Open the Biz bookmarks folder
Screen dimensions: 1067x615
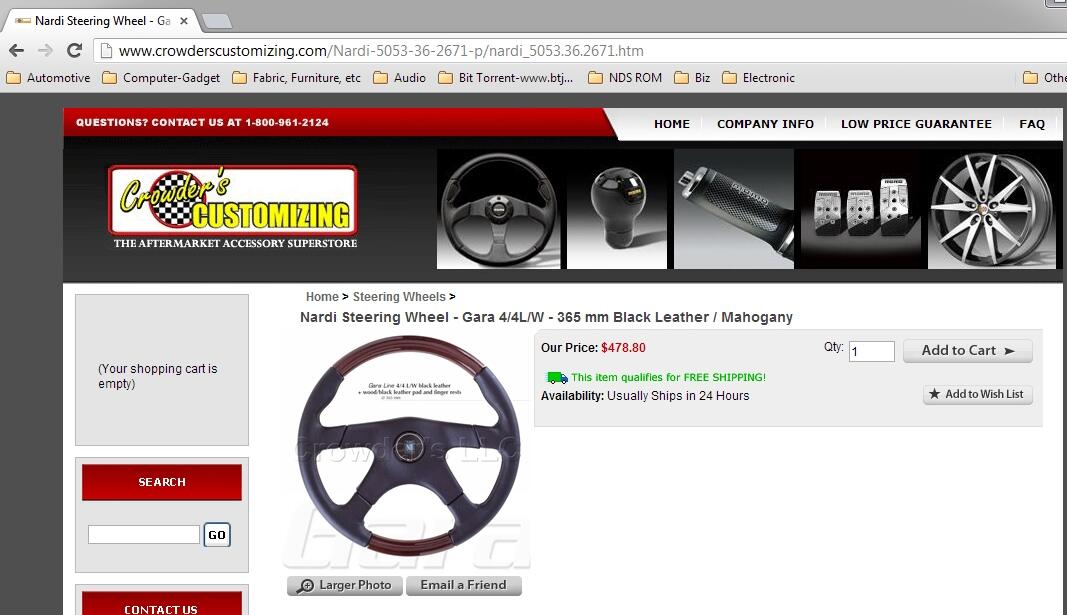tap(692, 78)
